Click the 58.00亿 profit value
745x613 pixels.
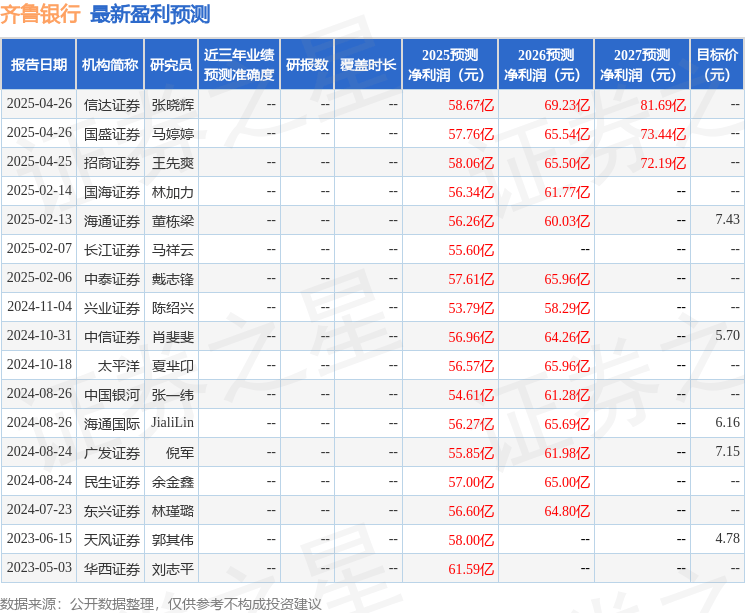(x=471, y=540)
